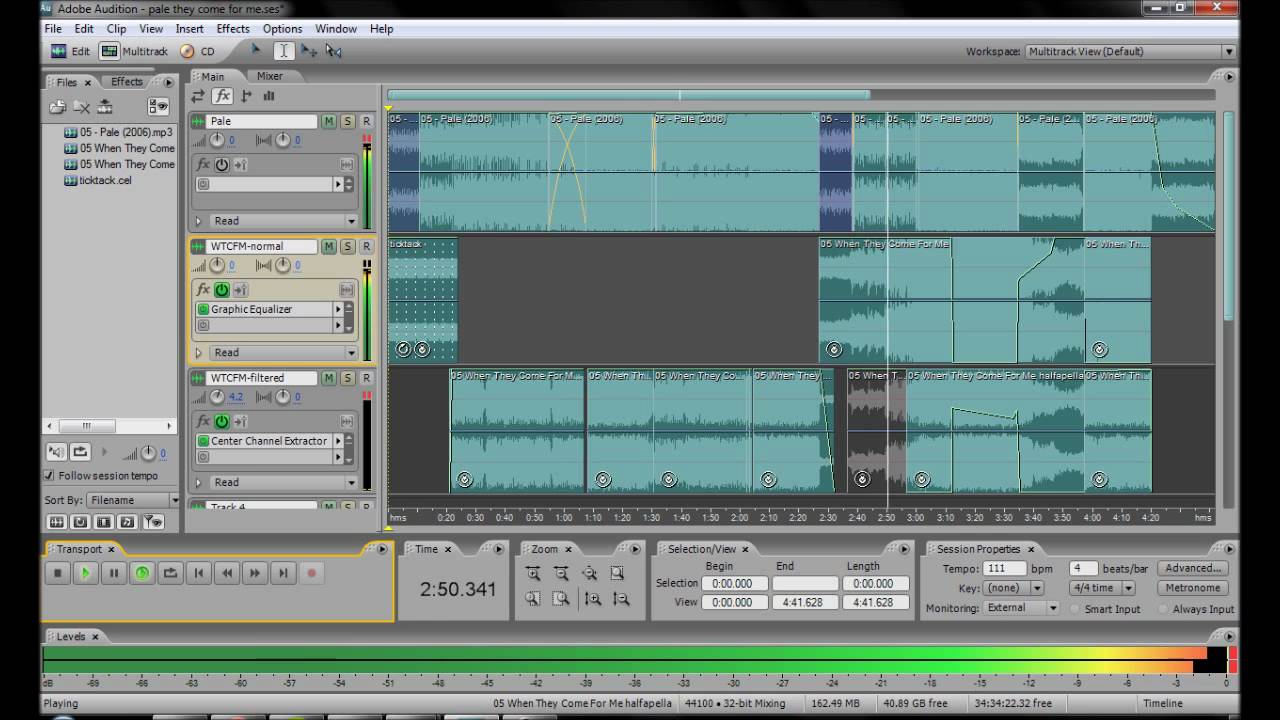
Task: Pause playback in Transport panel
Action: pos(114,573)
